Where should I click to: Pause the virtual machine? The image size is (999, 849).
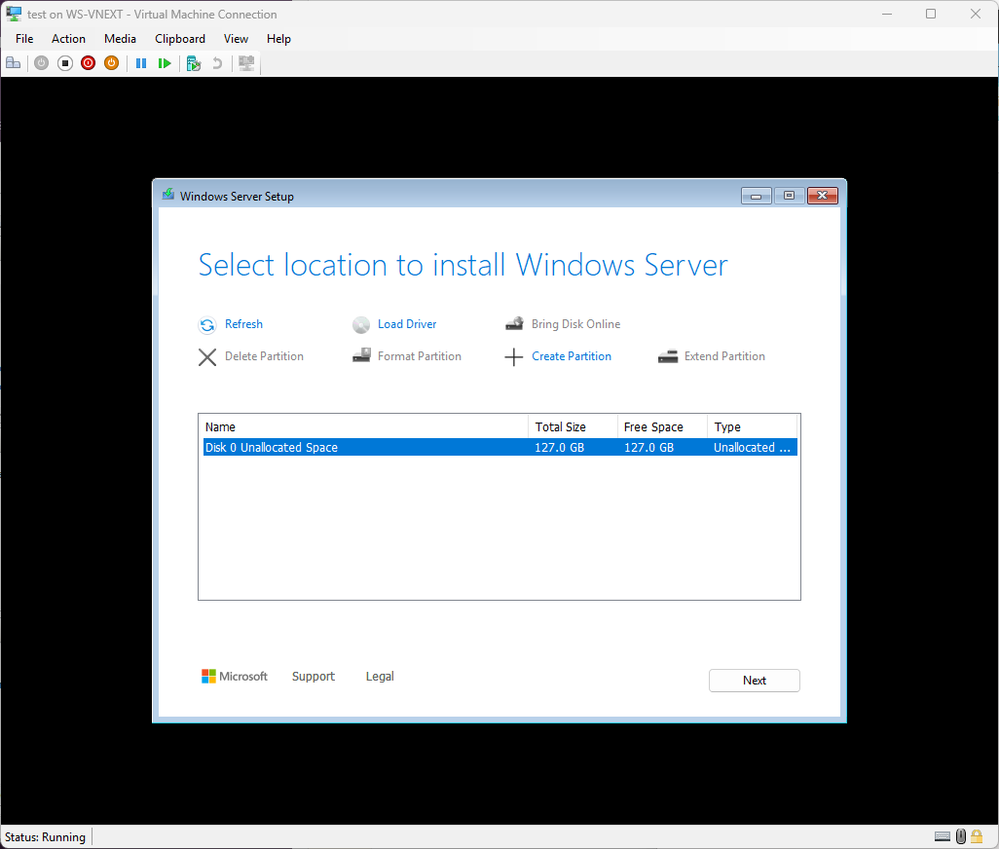[141, 63]
